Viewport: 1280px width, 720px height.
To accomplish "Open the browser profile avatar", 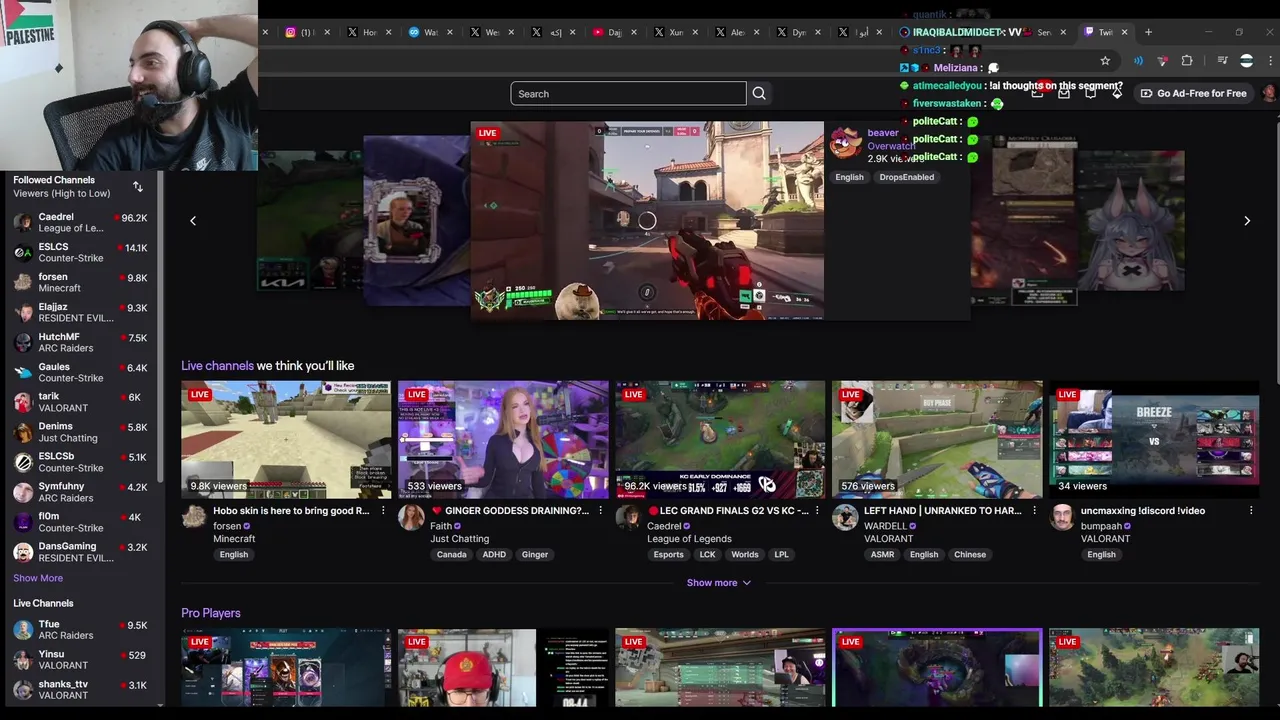I will pos(1246,61).
